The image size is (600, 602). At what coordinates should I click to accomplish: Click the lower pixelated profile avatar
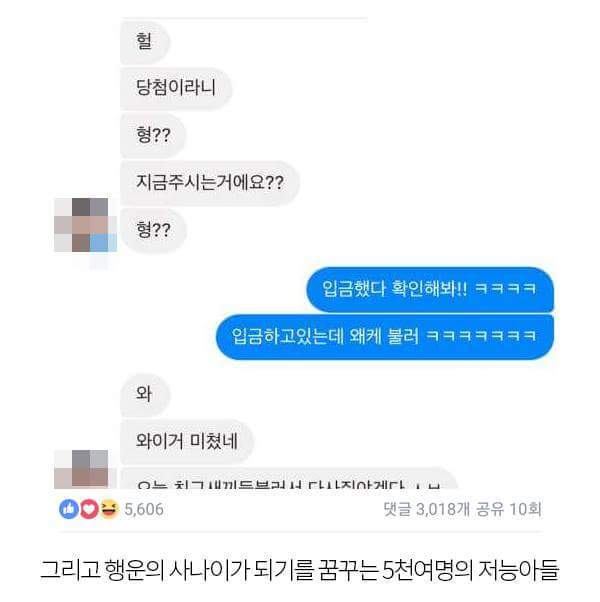pos(85,469)
